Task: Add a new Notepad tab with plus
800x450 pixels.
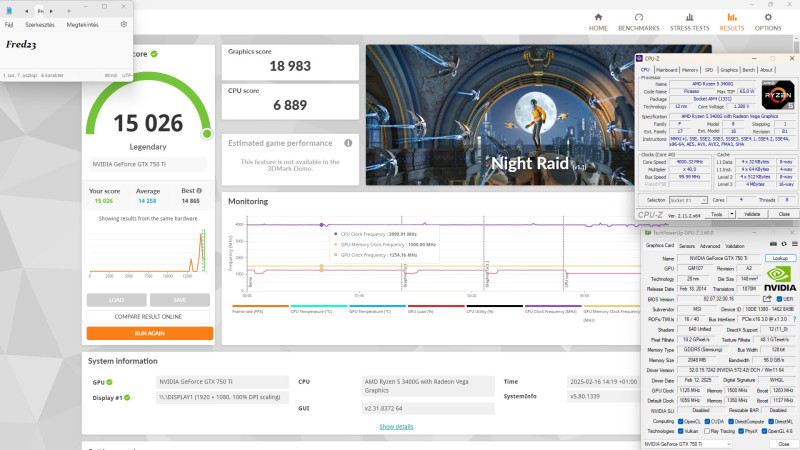Action: (68, 11)
